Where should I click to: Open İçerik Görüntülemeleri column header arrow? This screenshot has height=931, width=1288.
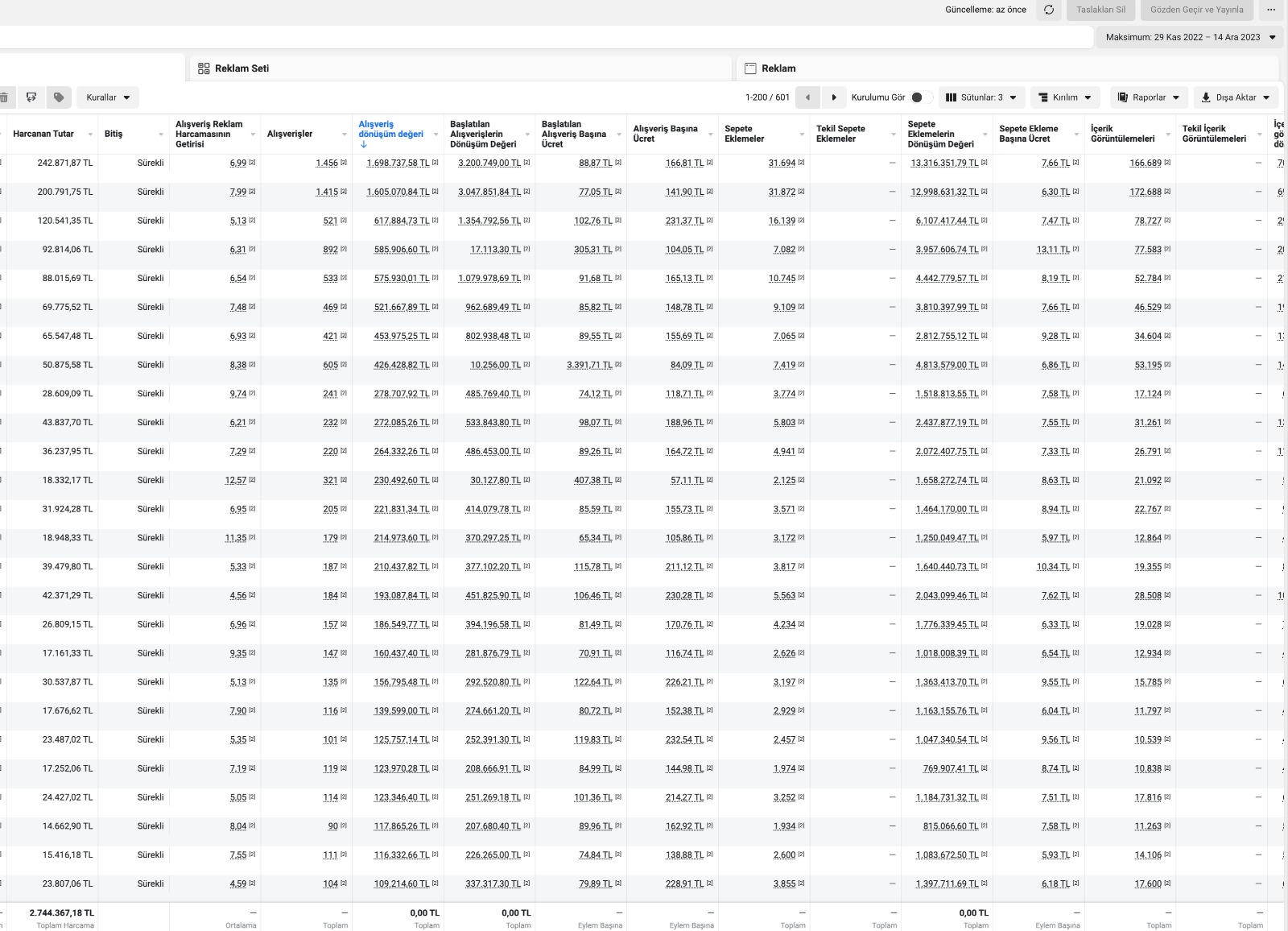1168,134
